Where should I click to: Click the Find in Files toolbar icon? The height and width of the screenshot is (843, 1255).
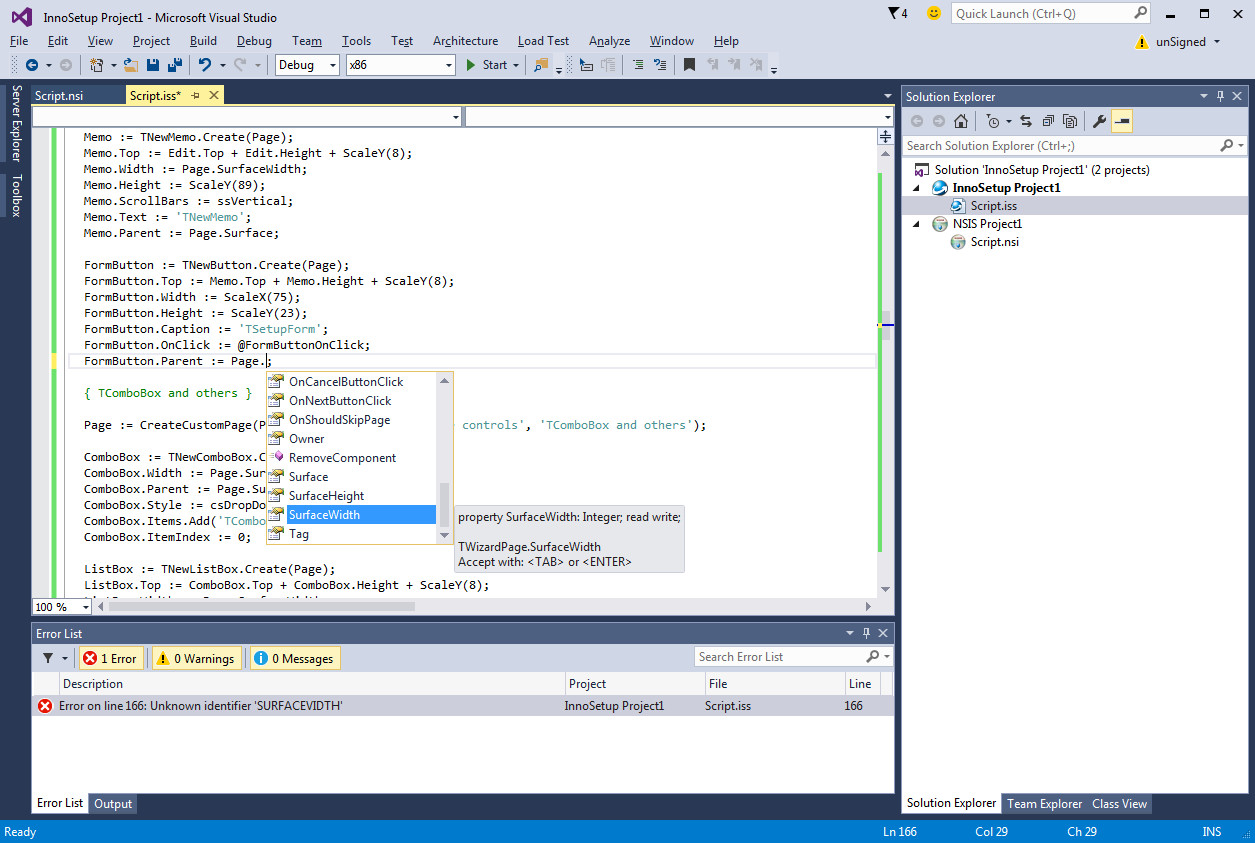(x=541, y=65)
